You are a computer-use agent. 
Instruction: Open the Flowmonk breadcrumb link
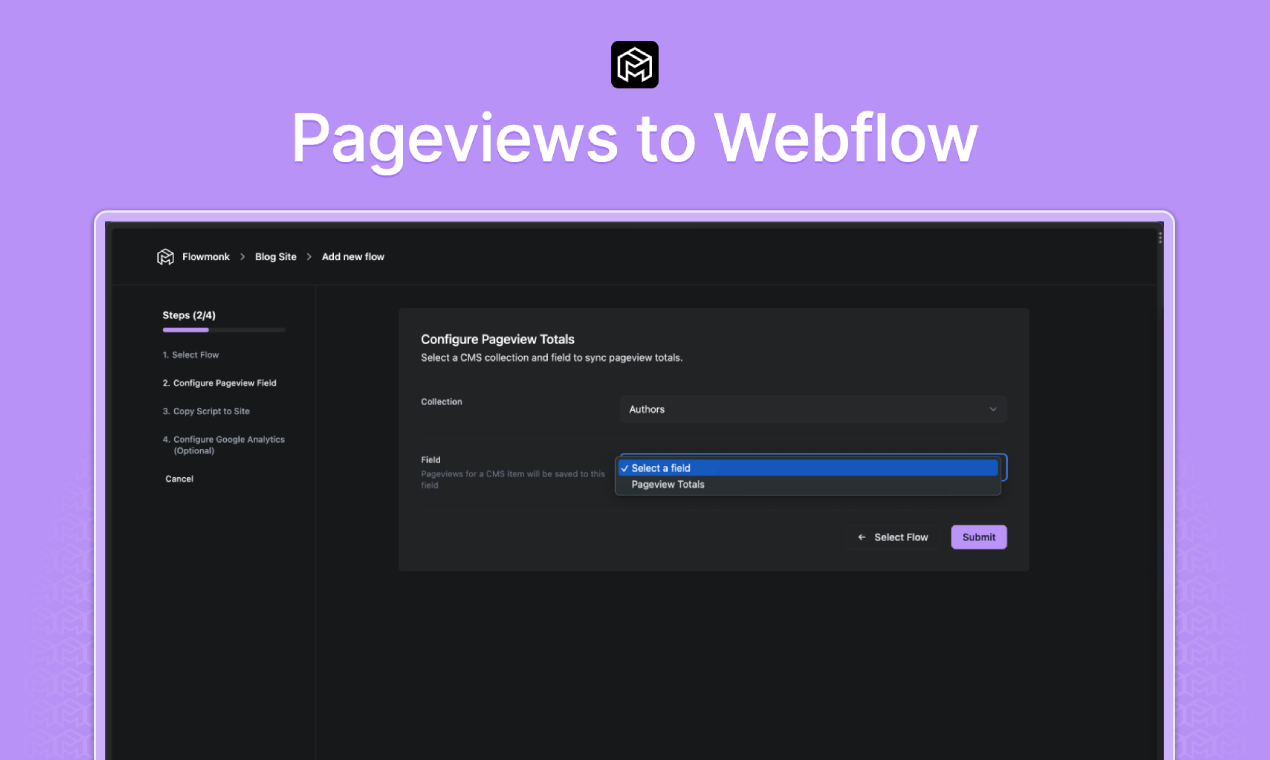click(206, 257)
